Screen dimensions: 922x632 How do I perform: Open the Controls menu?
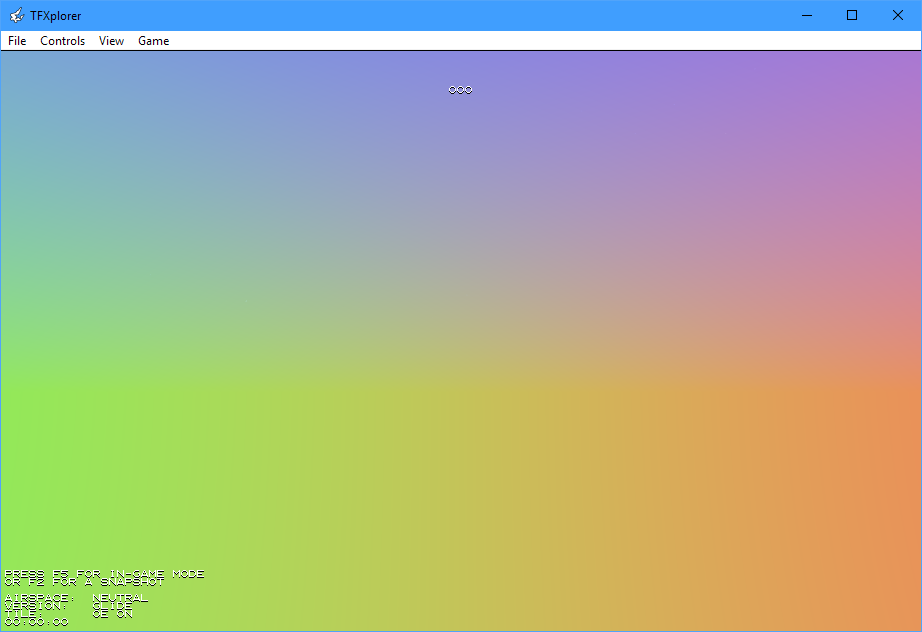click(x=63, y=41)
